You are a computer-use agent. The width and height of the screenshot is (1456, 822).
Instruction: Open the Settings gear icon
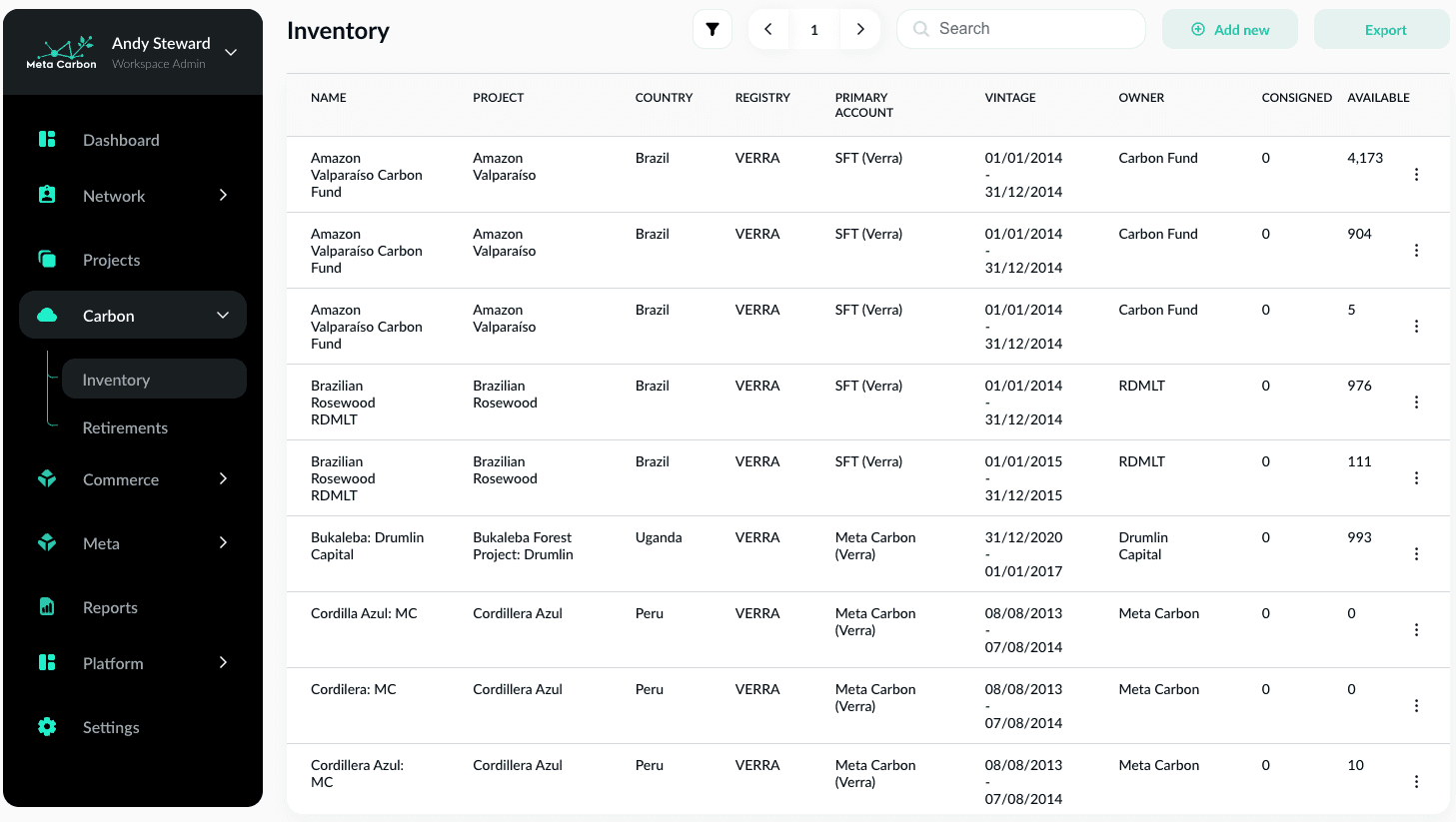pos(46,727)
